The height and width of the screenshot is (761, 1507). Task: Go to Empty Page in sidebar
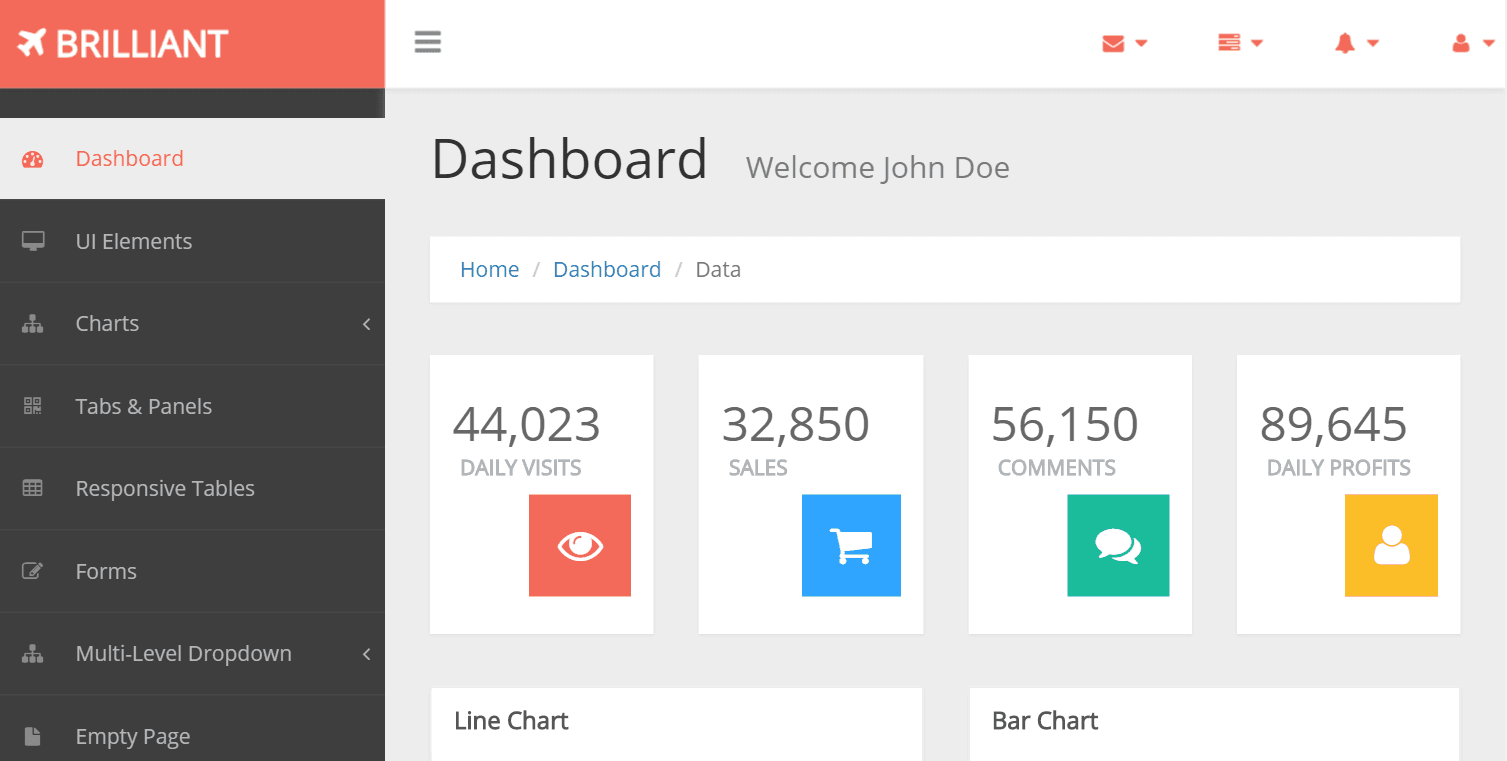pos(133,737)
